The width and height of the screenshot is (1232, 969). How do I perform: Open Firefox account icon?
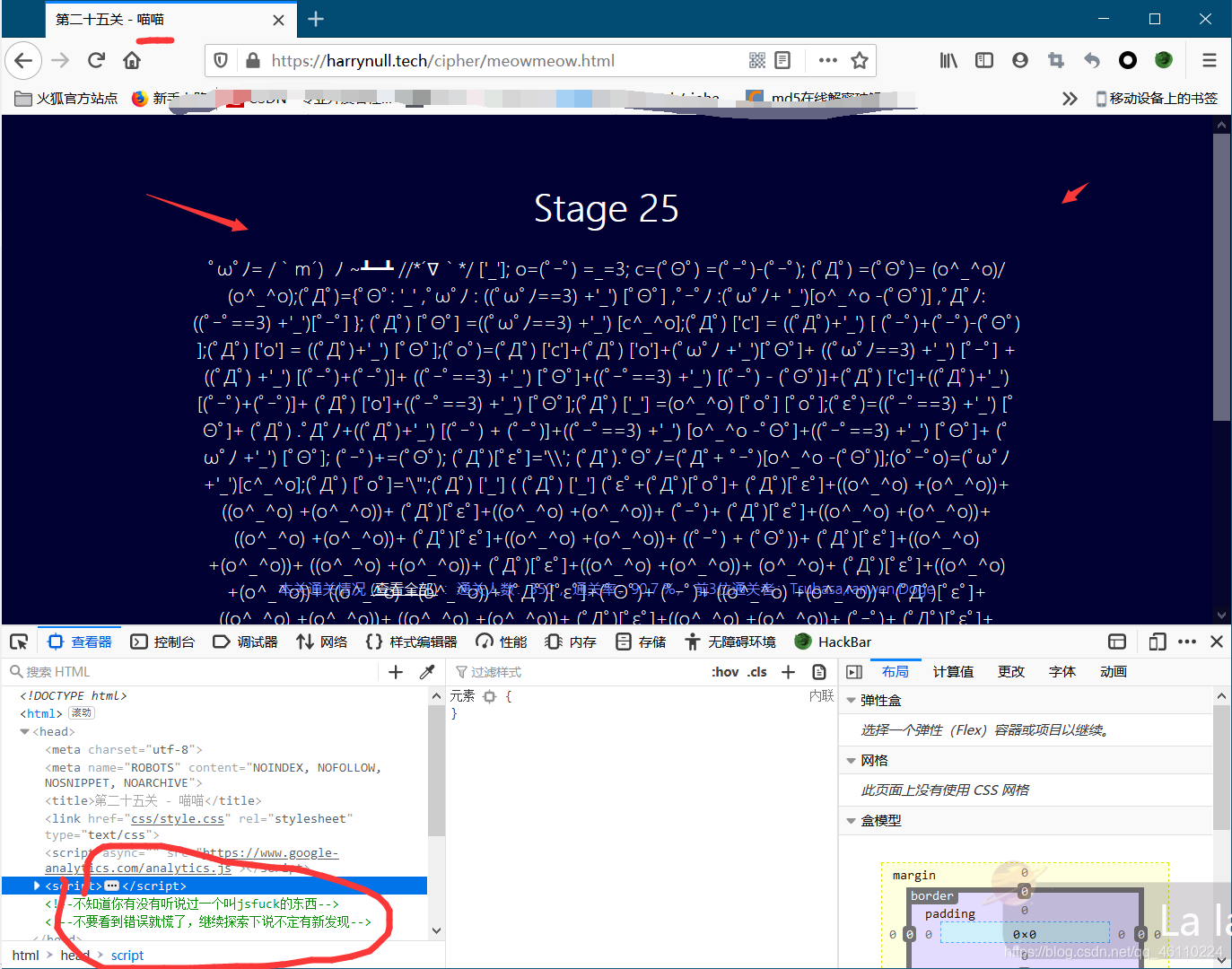(1020, 60)
